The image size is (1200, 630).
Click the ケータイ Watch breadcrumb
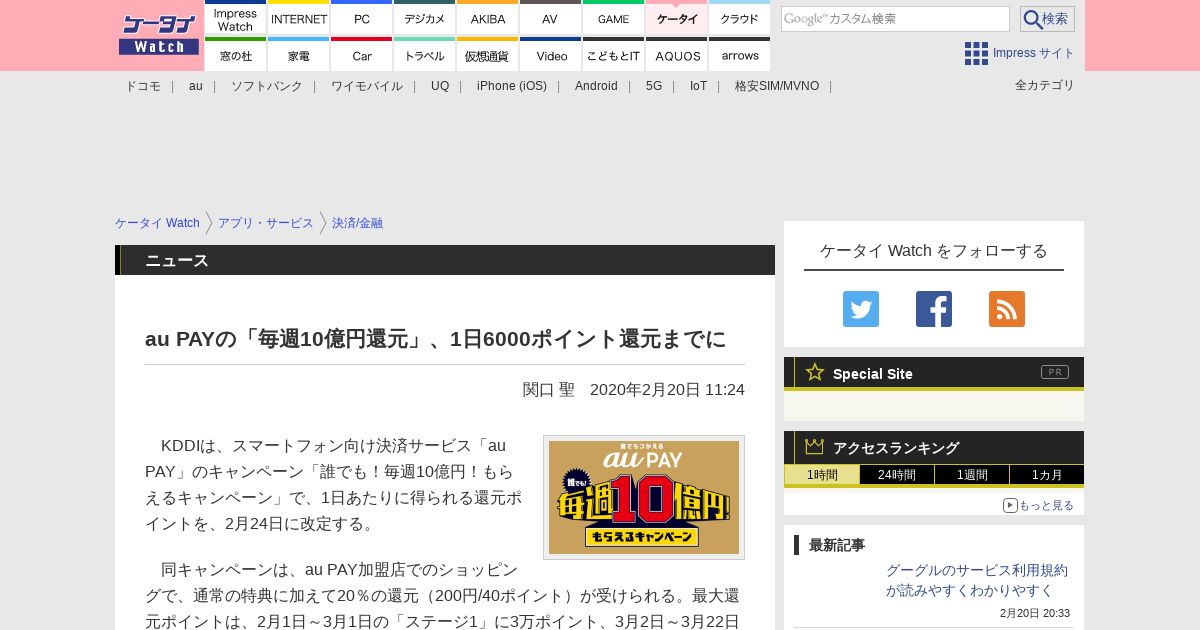point(157,223)
